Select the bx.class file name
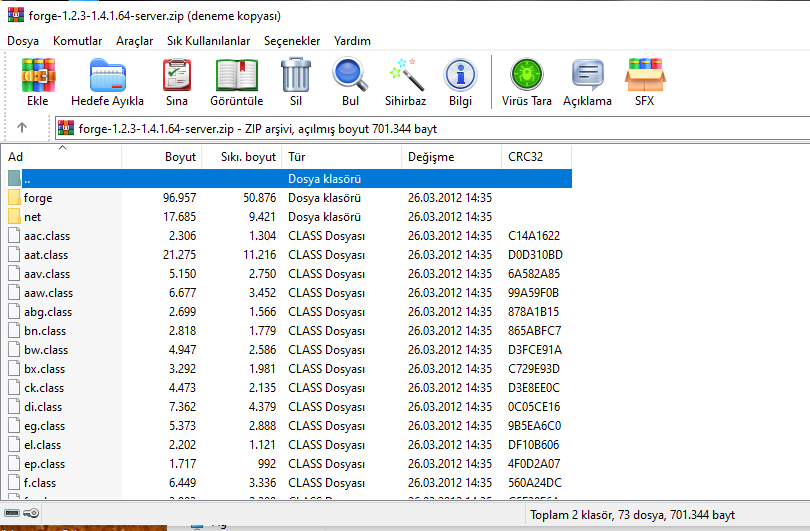This screenshot has width=810, height=531. point(44,369)
